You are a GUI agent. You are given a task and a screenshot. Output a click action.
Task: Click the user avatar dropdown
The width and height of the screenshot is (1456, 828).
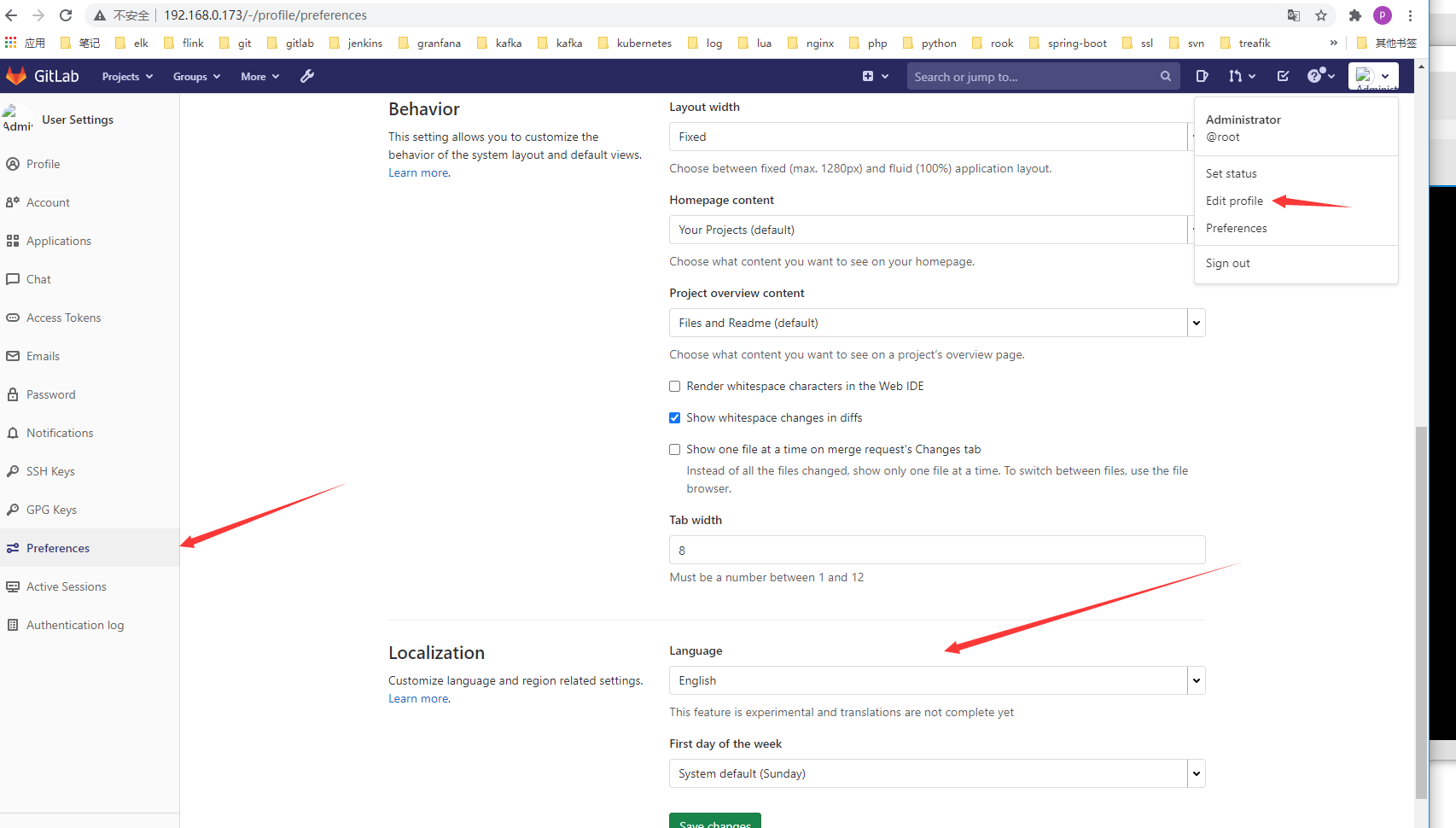pos(1373,76)
